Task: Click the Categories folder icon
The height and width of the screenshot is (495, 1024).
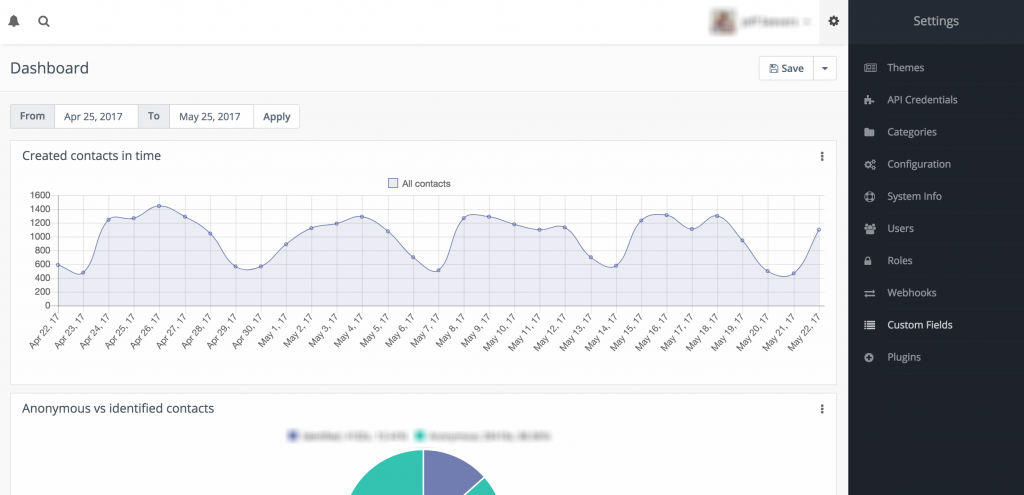Action: 870,132
